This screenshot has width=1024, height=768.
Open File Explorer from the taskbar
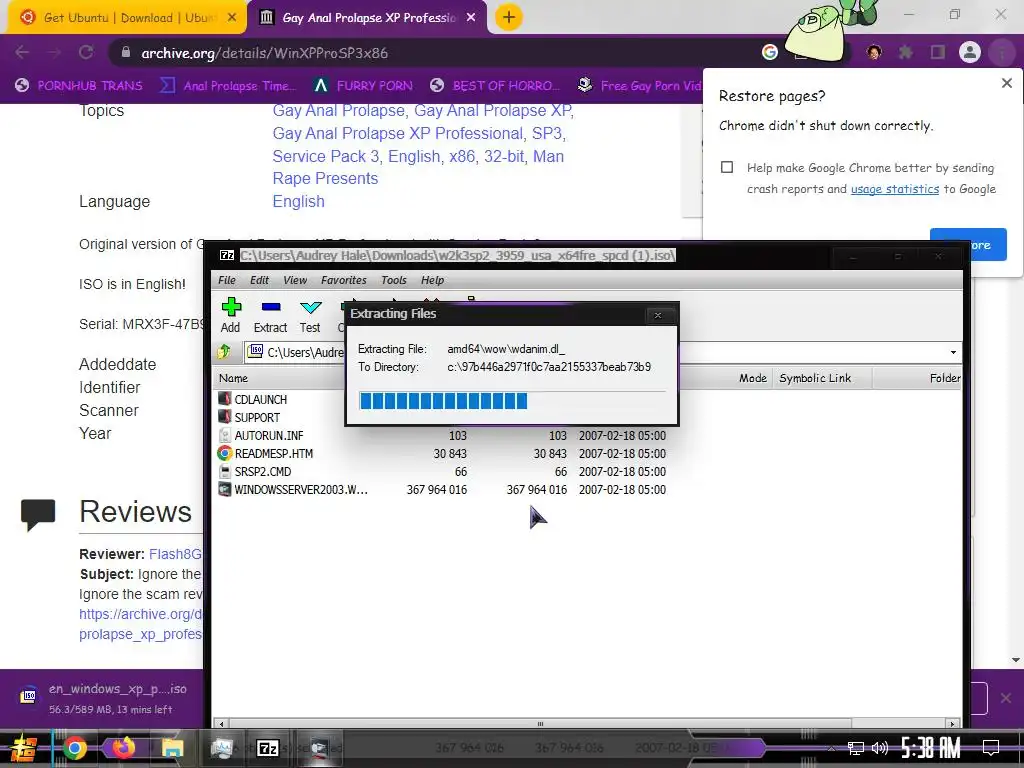pyautogui.click(x=173, y=748)
